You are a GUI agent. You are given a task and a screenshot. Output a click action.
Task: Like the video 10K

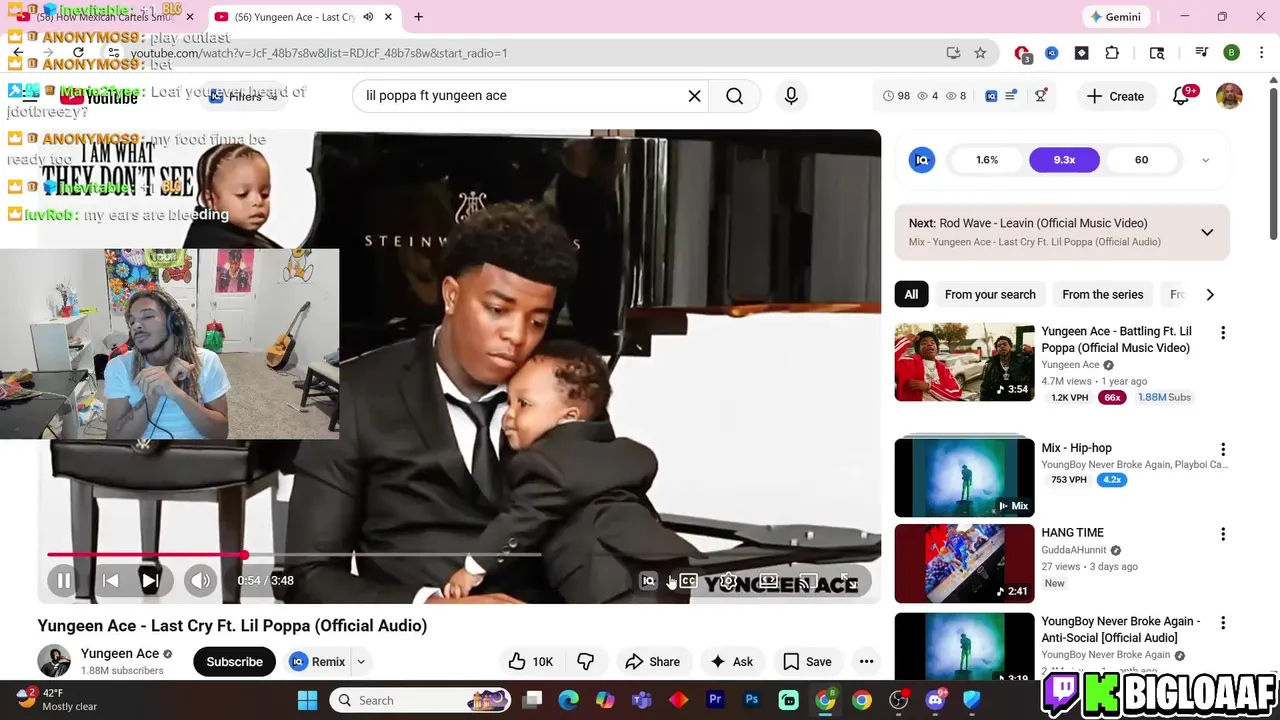click(531, 662)
